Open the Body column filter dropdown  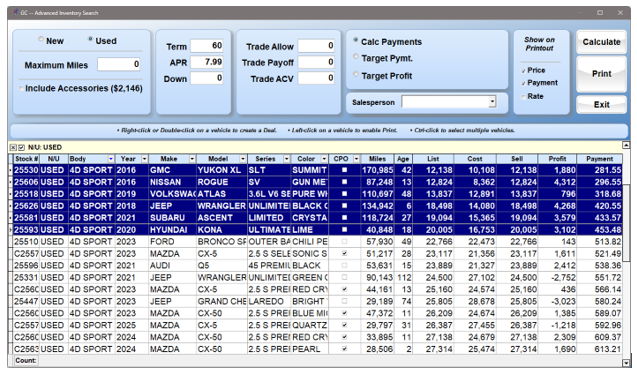click(110, 159)
